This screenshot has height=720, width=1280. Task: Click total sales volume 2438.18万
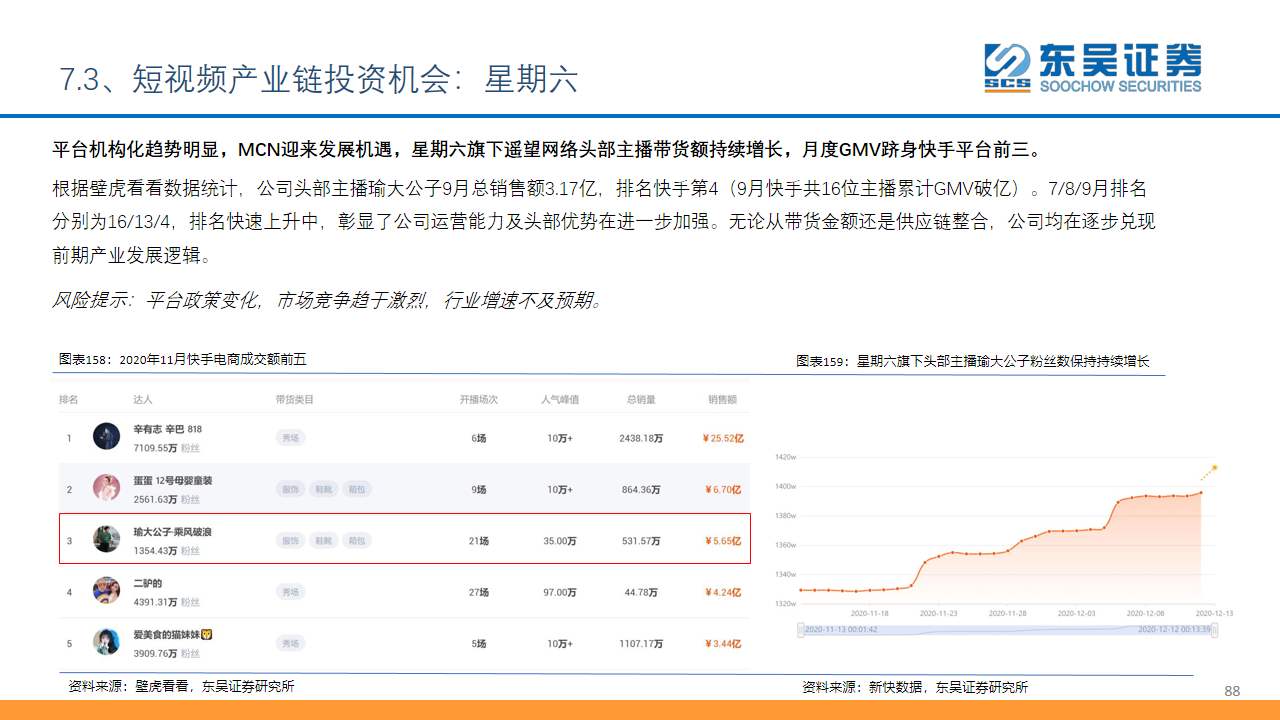click(641, 438)
